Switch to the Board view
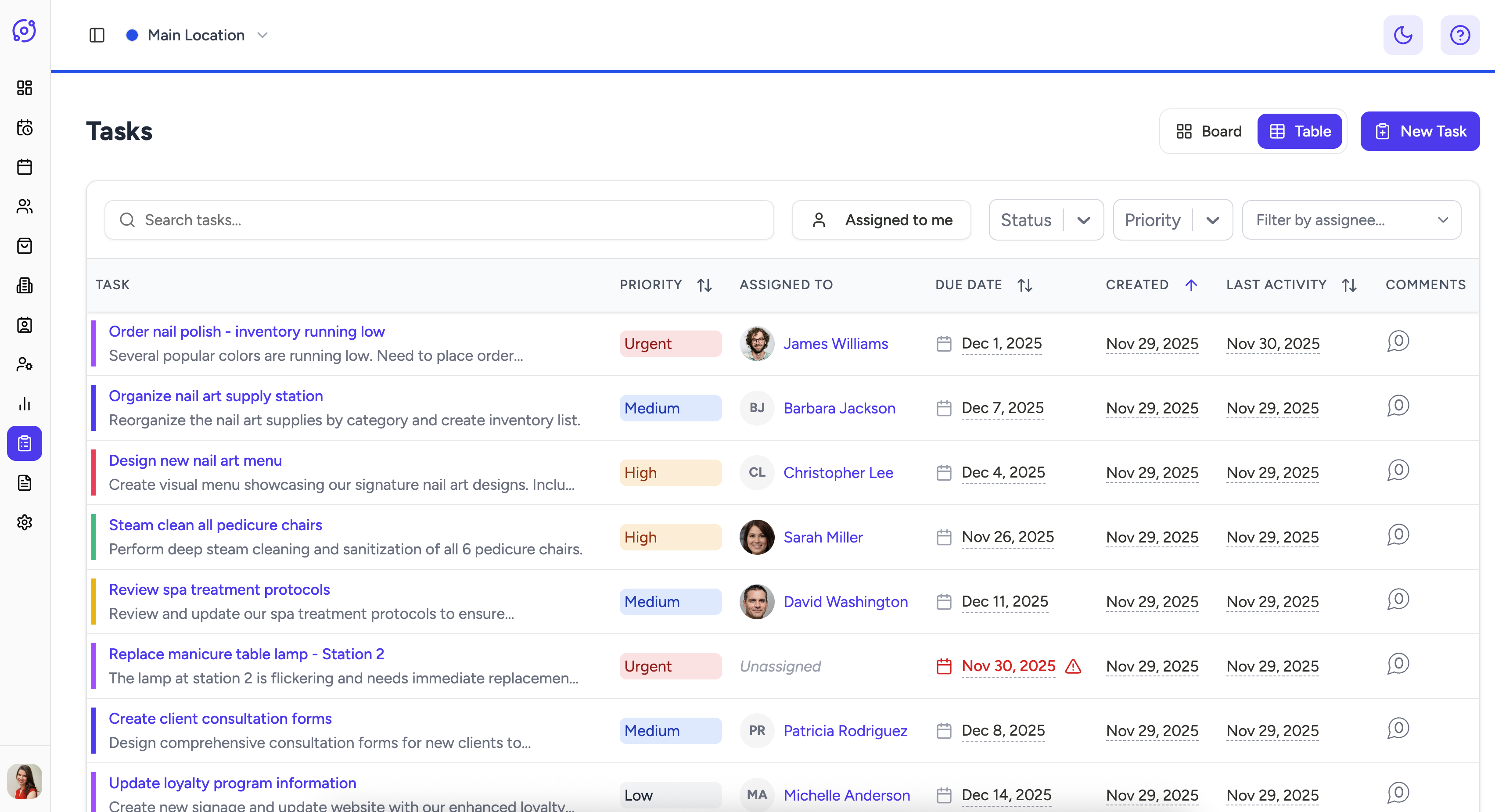The image size is (1495, 812). [x=1208, y=131]
